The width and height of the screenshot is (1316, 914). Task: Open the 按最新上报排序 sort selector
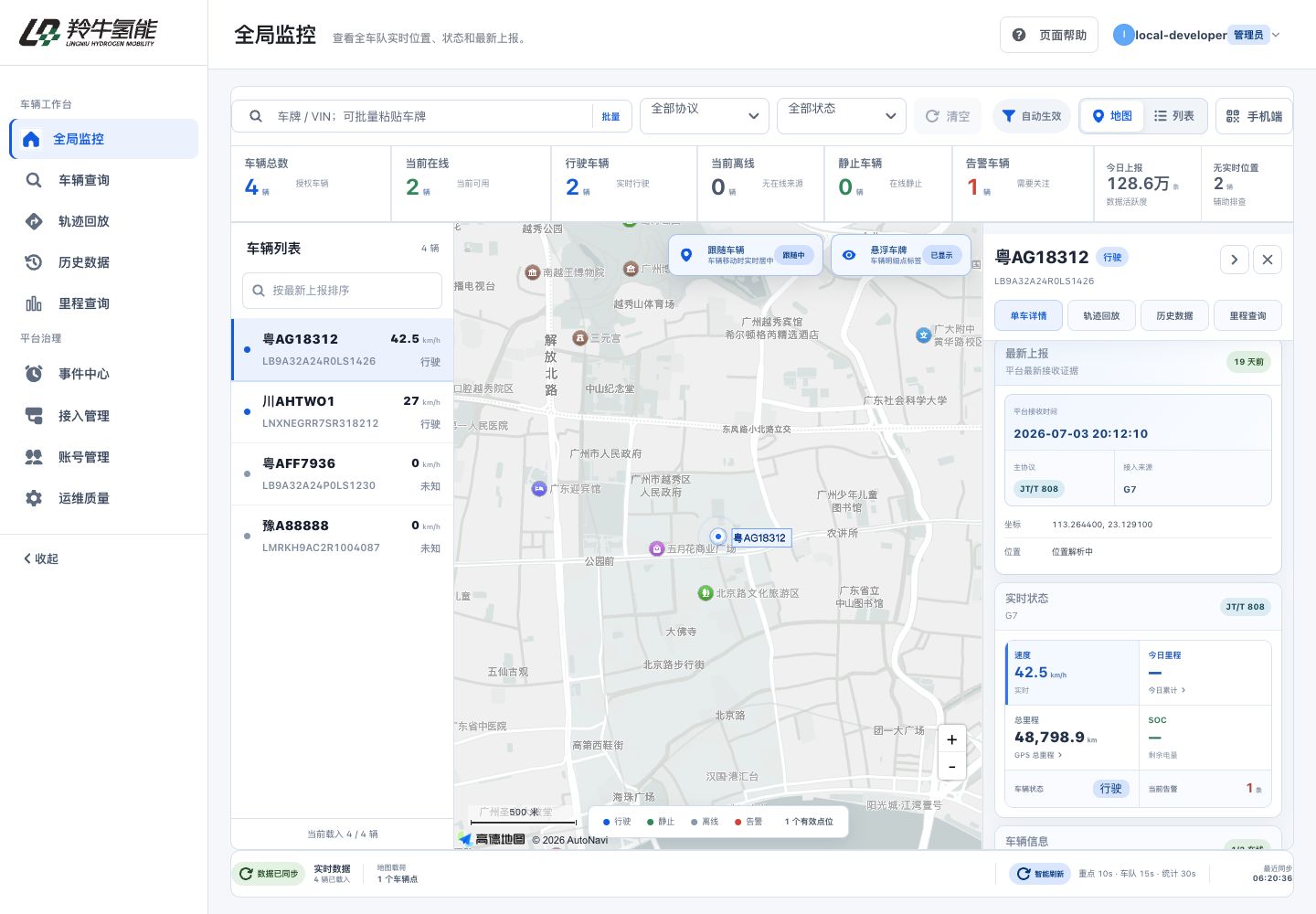(x=342, y=291)
